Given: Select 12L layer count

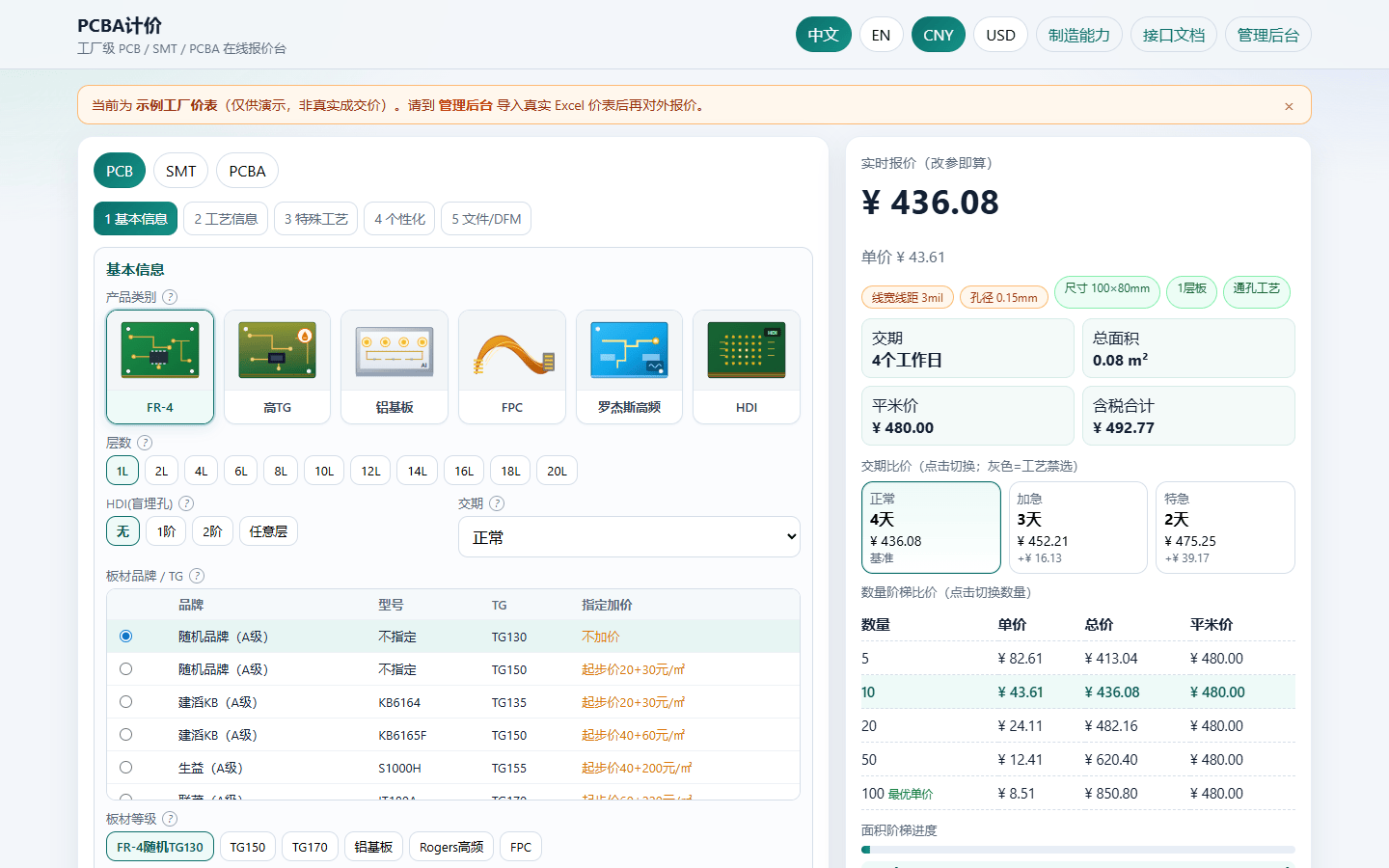Looking at the screenshot, I should click(x=370, y=471).
